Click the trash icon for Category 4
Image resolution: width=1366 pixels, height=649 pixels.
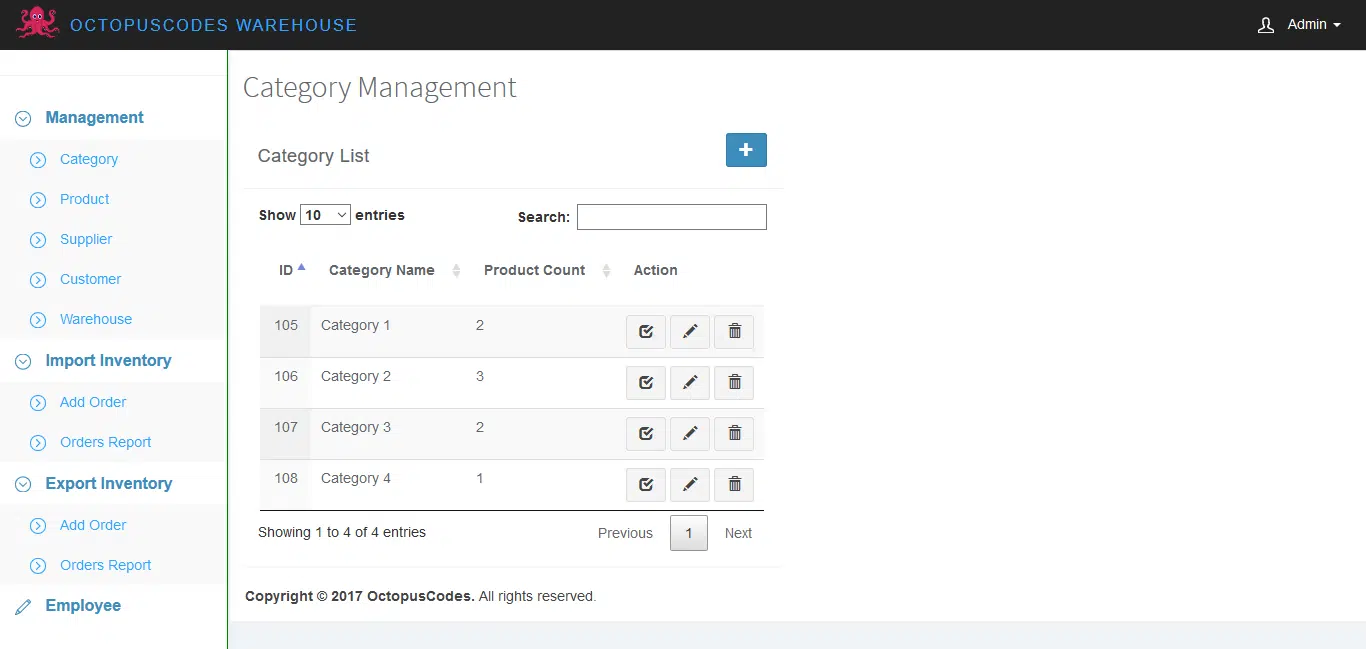(734, 484)
